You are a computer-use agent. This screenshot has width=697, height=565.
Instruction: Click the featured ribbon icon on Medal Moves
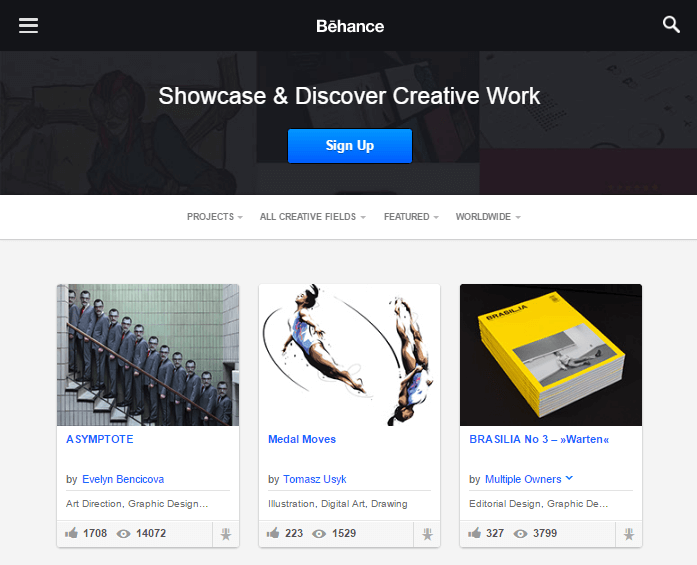428,534
